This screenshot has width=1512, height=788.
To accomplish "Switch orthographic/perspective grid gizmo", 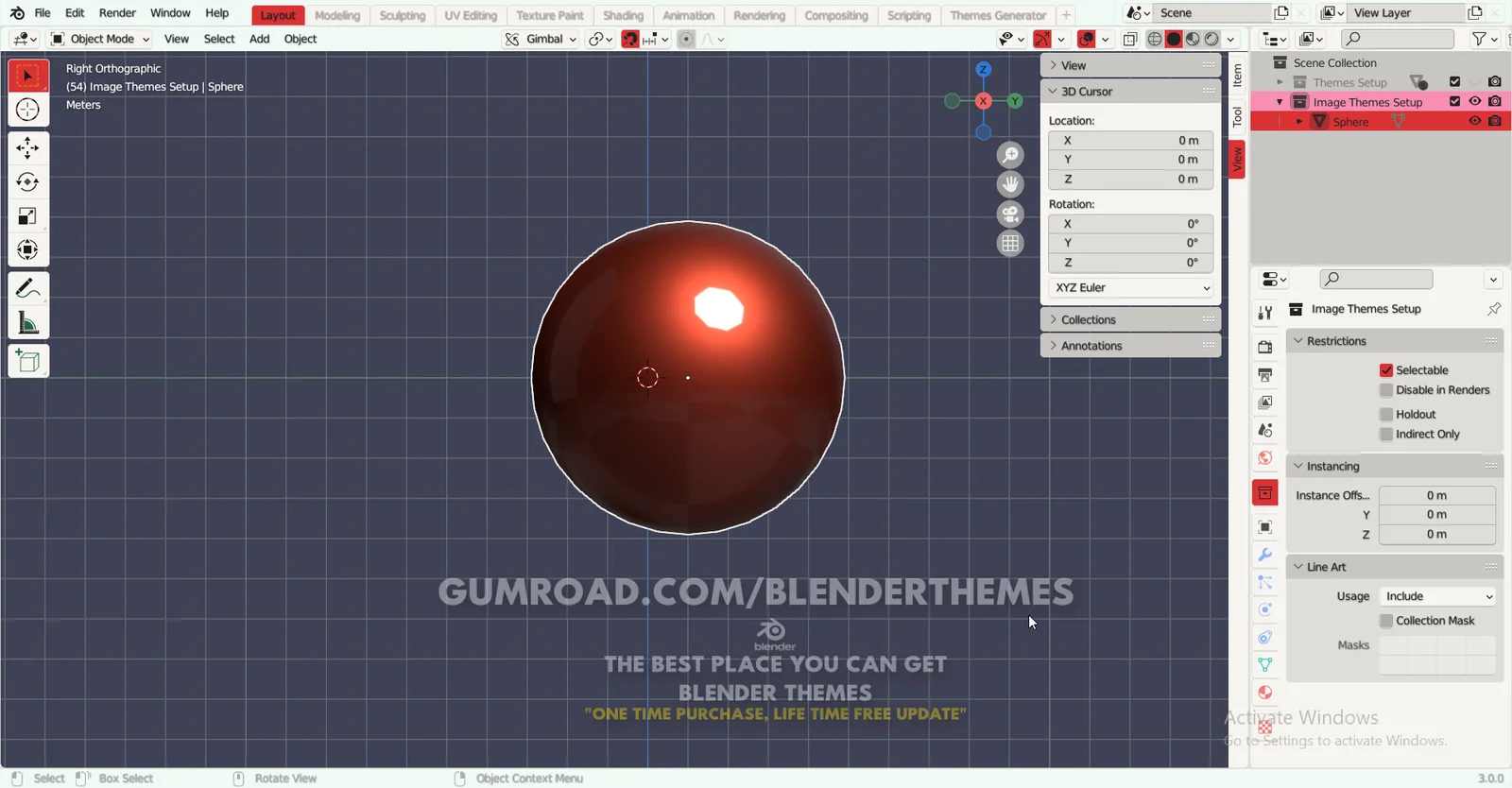I will [1010, 243].
